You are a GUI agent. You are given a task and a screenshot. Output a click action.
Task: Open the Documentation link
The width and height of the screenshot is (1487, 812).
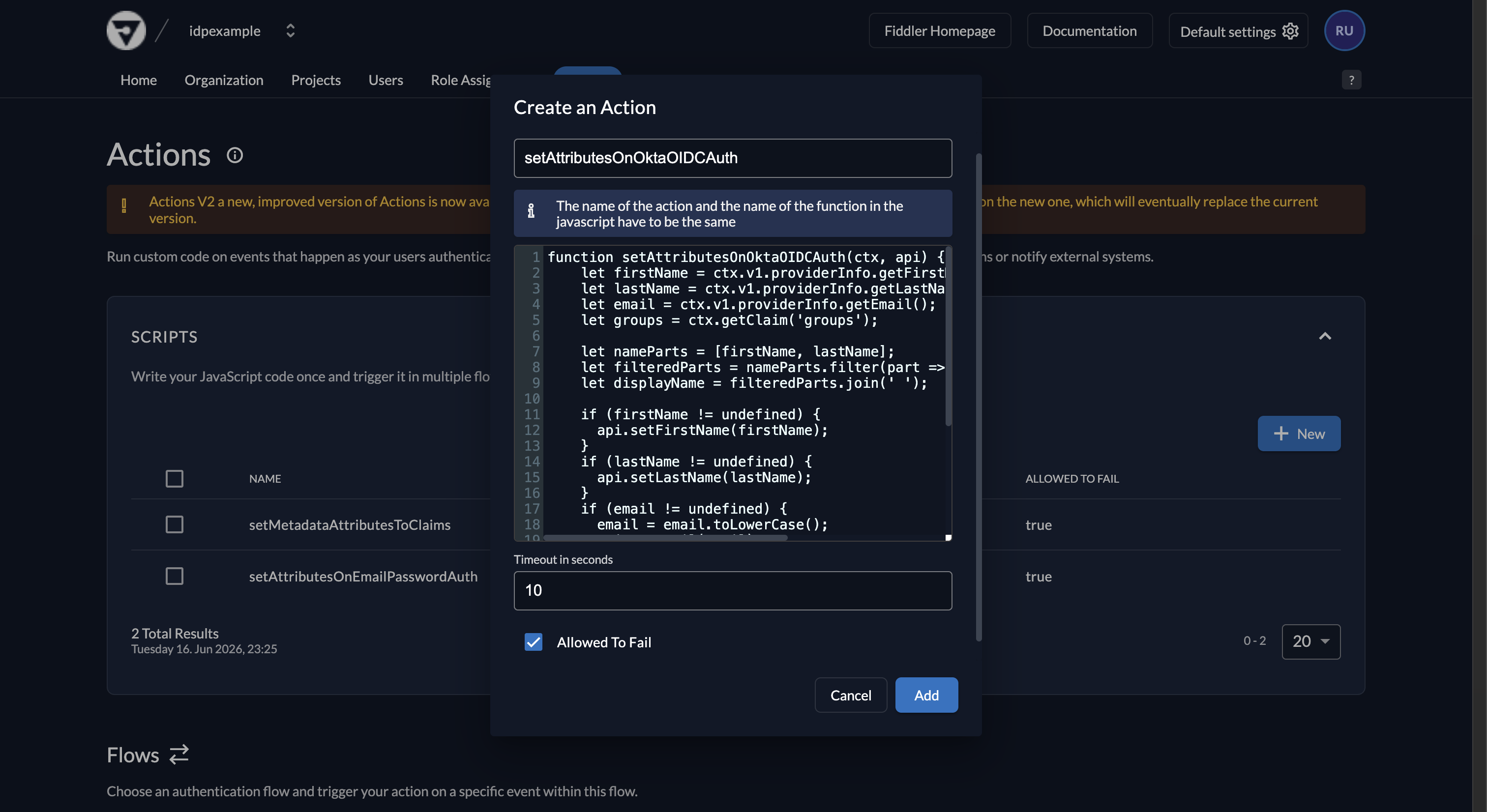point(1089,30)
